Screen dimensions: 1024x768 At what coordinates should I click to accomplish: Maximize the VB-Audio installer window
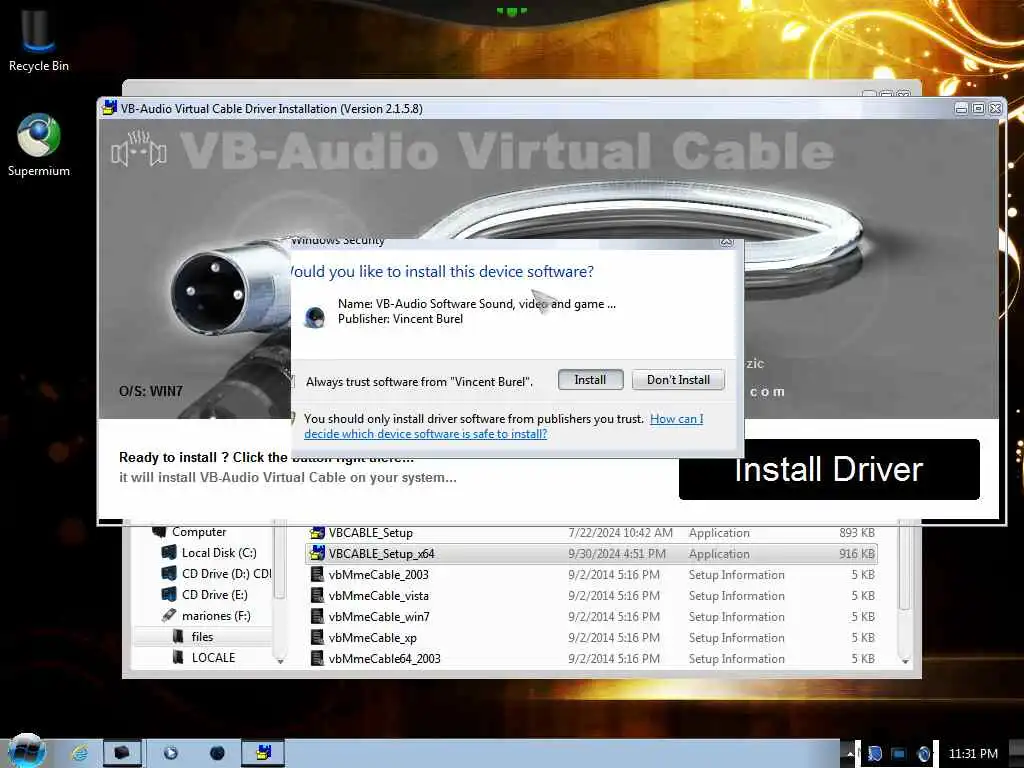click(x=978, y=108)
